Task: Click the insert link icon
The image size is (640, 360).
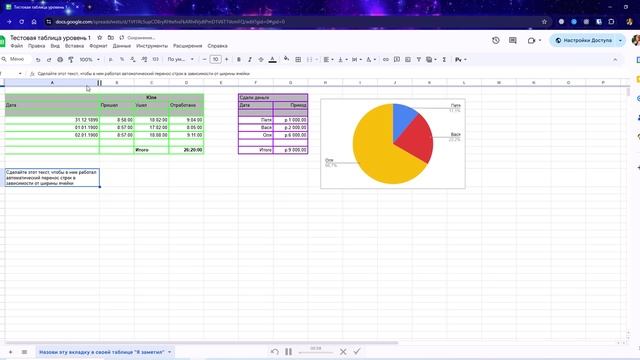Action: [x=385, y=60]
